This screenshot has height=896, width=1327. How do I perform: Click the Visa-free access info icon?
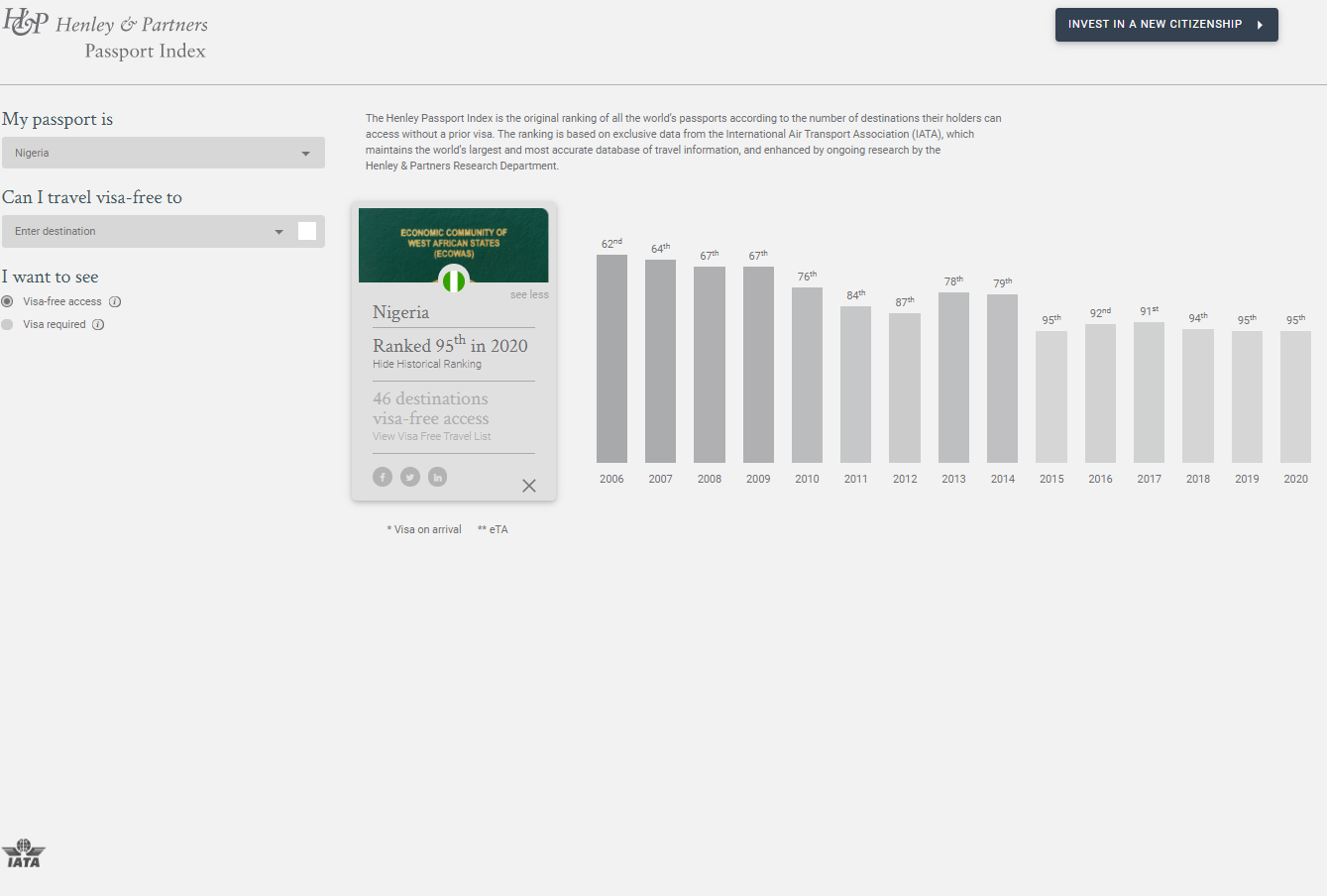click(x=115, y=301)
